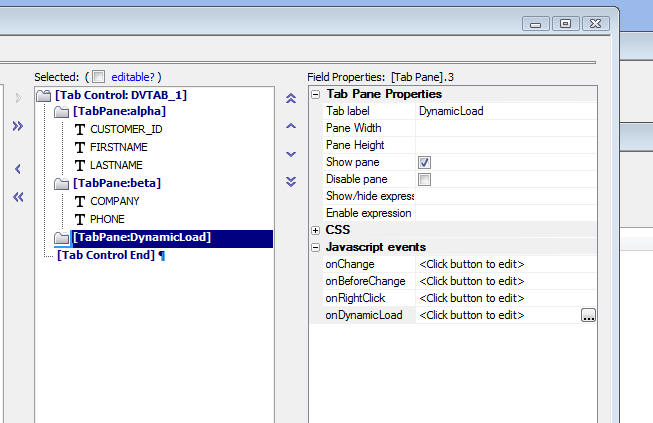
Task: Click folder icon beside TabPane:DynamicLoad
Action: (x=62, y=238)
